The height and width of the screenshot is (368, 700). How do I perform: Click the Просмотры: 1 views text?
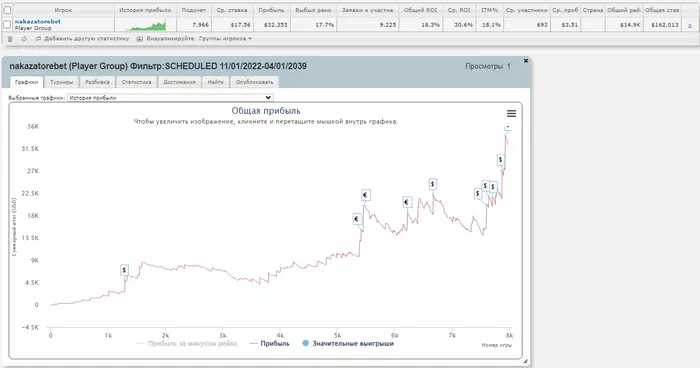(488, 66)
